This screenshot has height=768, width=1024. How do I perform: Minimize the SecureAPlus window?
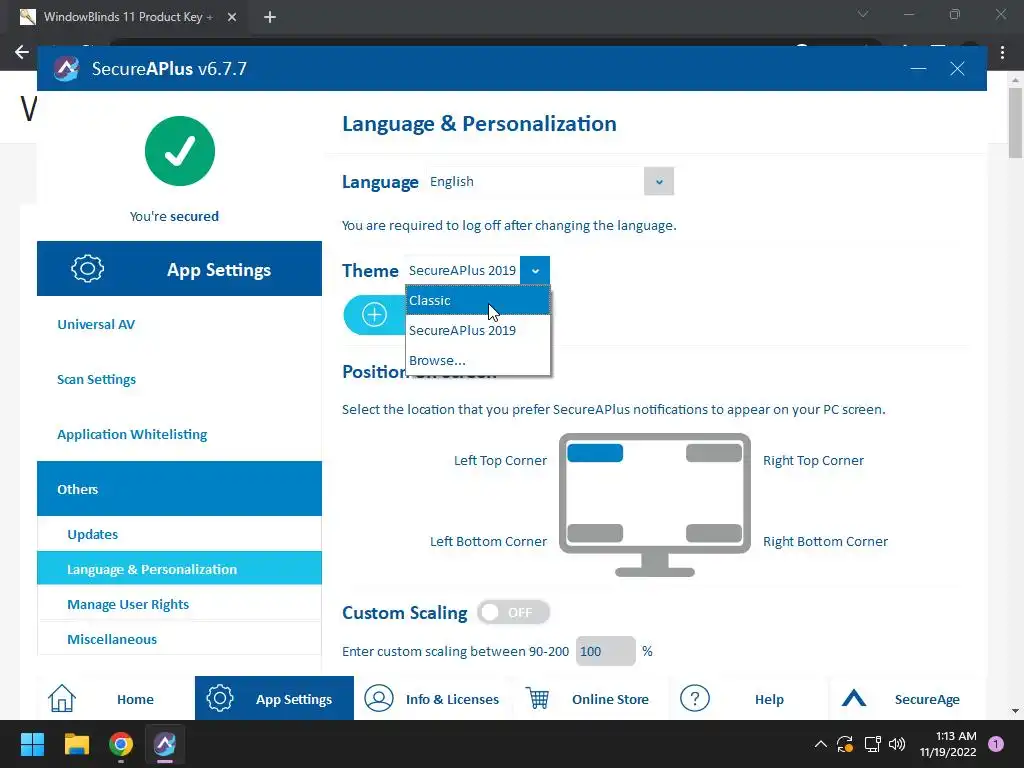[x=918, y=69]
